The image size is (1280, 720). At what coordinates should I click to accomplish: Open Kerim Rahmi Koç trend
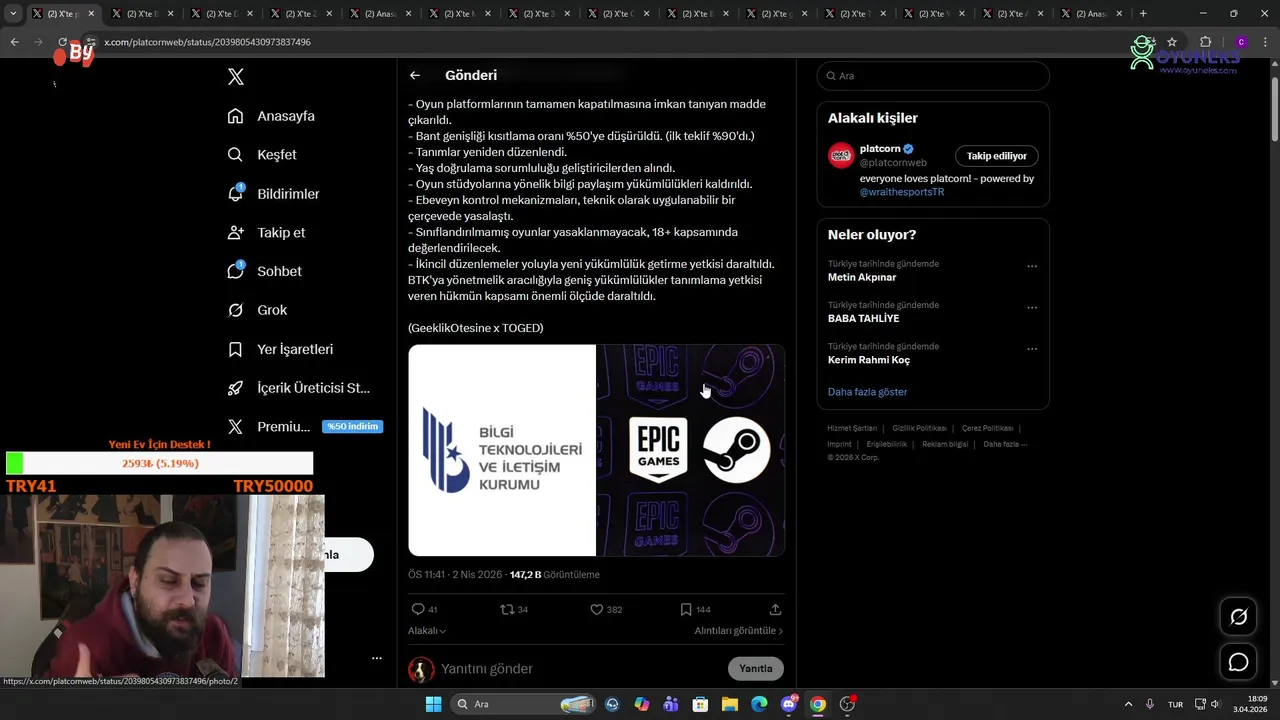coord(869,360)
